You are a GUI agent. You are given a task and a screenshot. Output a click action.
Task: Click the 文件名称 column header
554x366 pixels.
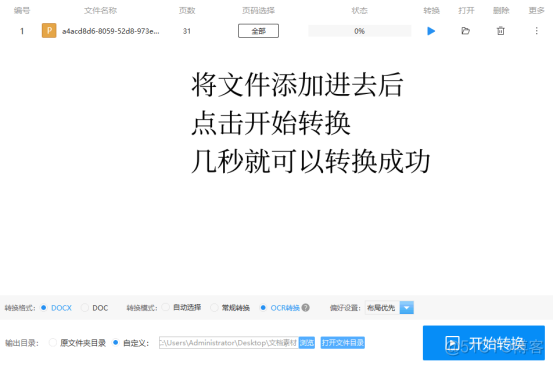coord(100,11)
